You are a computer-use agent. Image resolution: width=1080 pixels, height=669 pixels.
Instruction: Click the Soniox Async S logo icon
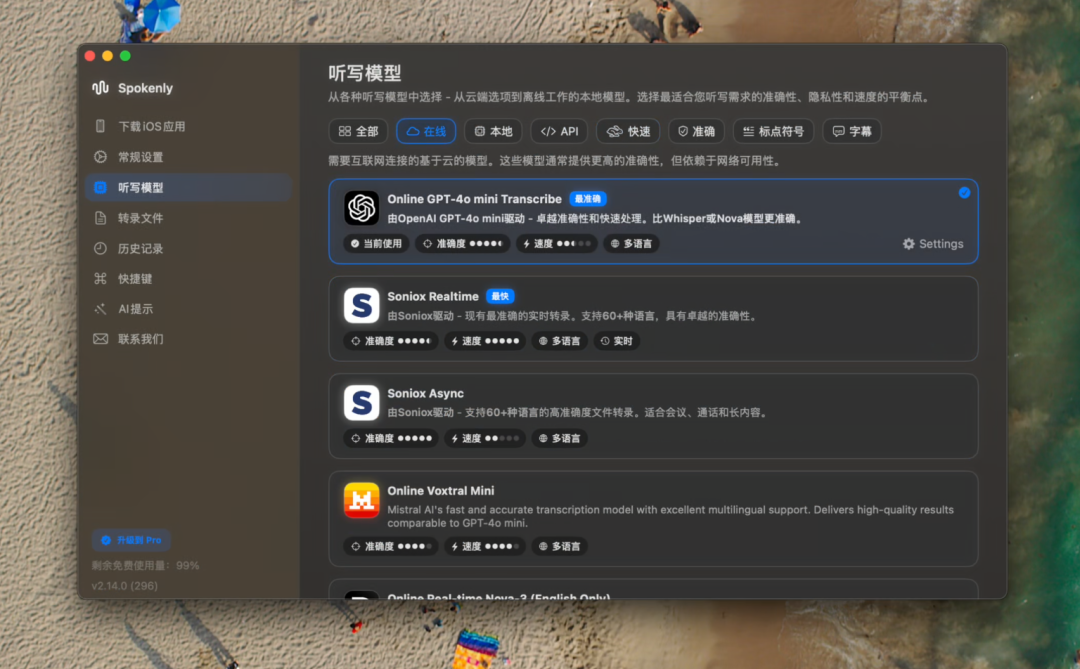click(362, 402)
